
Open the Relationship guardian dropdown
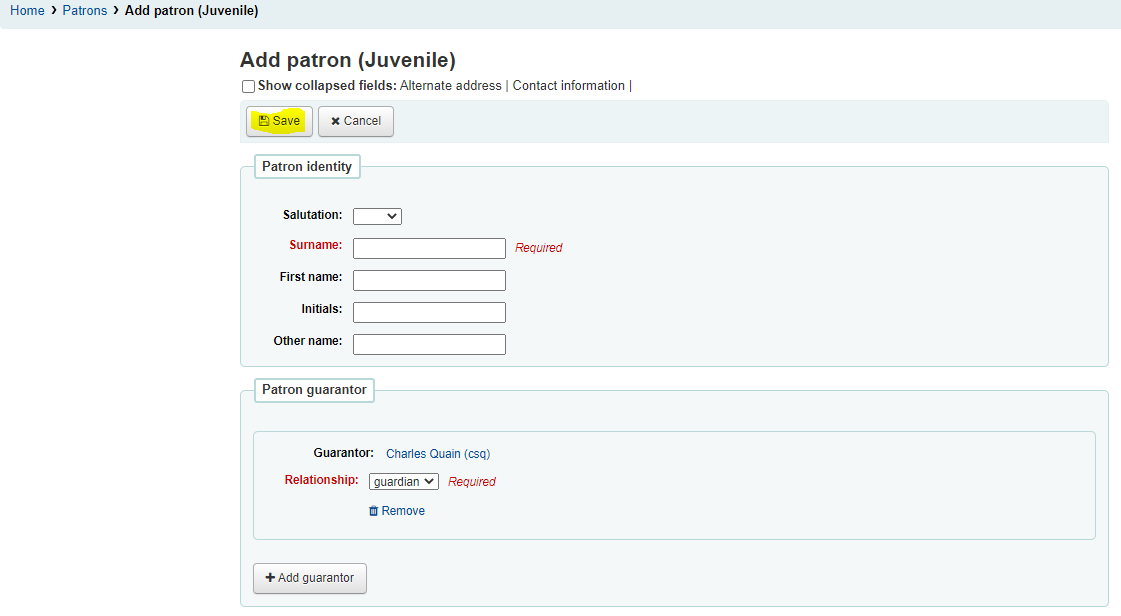[404, 482]
